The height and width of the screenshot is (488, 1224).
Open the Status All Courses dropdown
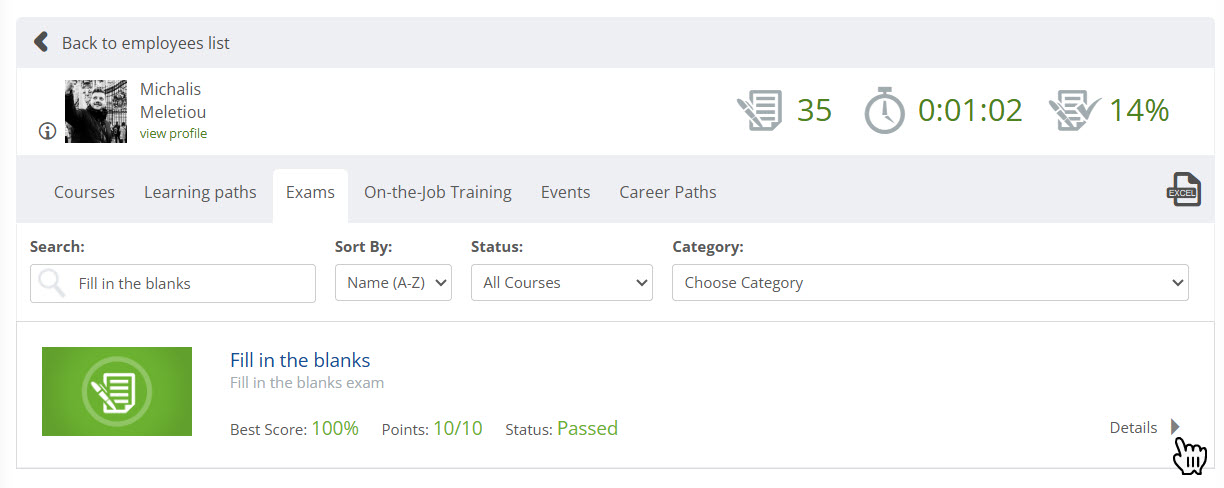[561, 283]
